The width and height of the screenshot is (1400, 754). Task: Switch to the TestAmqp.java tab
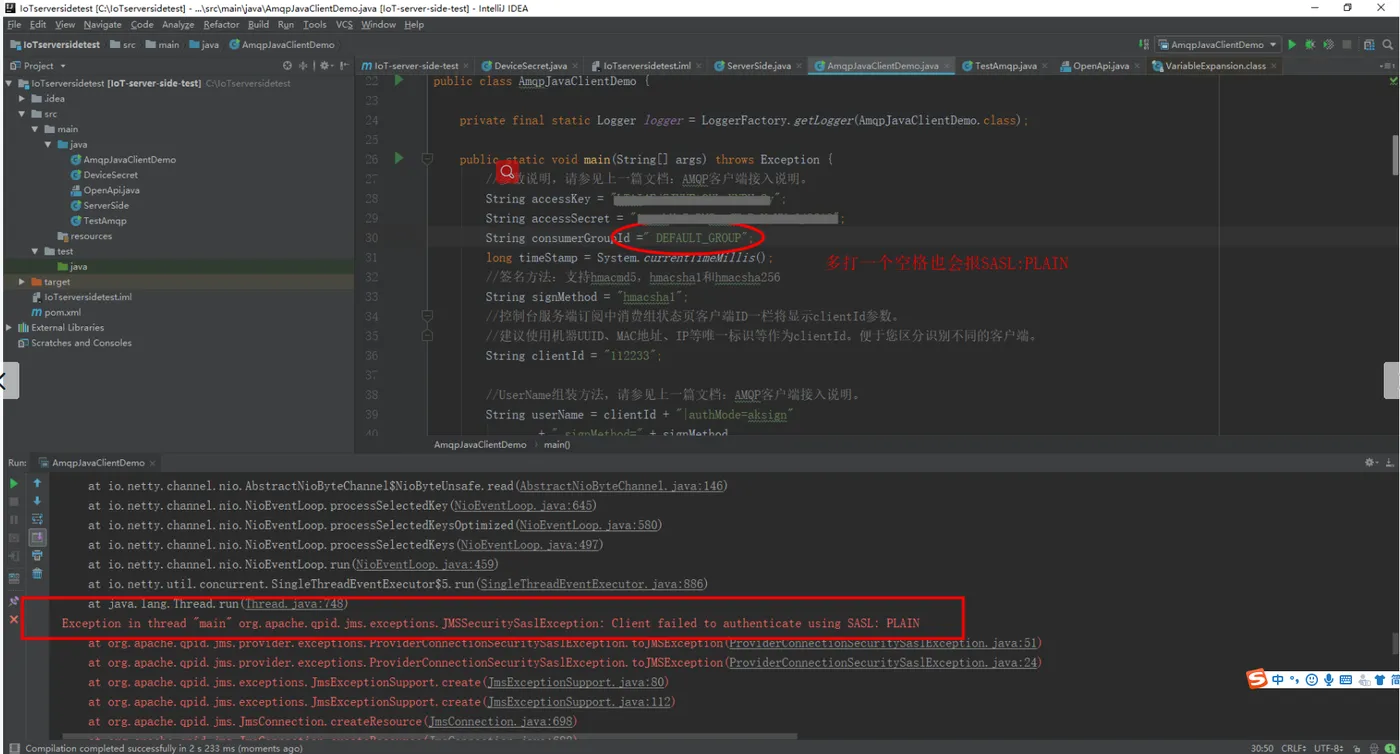click(x=1005, y=66)
